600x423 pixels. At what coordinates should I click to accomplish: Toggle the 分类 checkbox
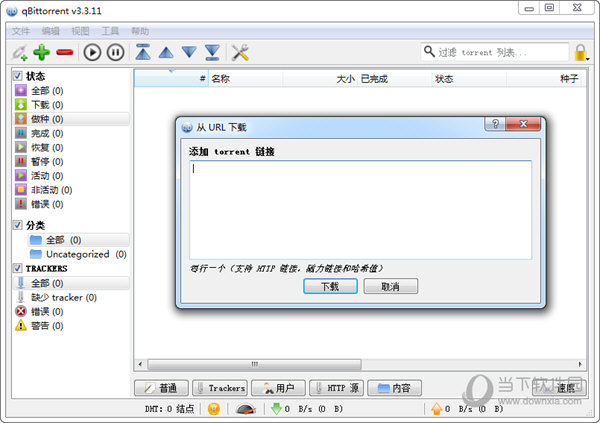point(18,225)
